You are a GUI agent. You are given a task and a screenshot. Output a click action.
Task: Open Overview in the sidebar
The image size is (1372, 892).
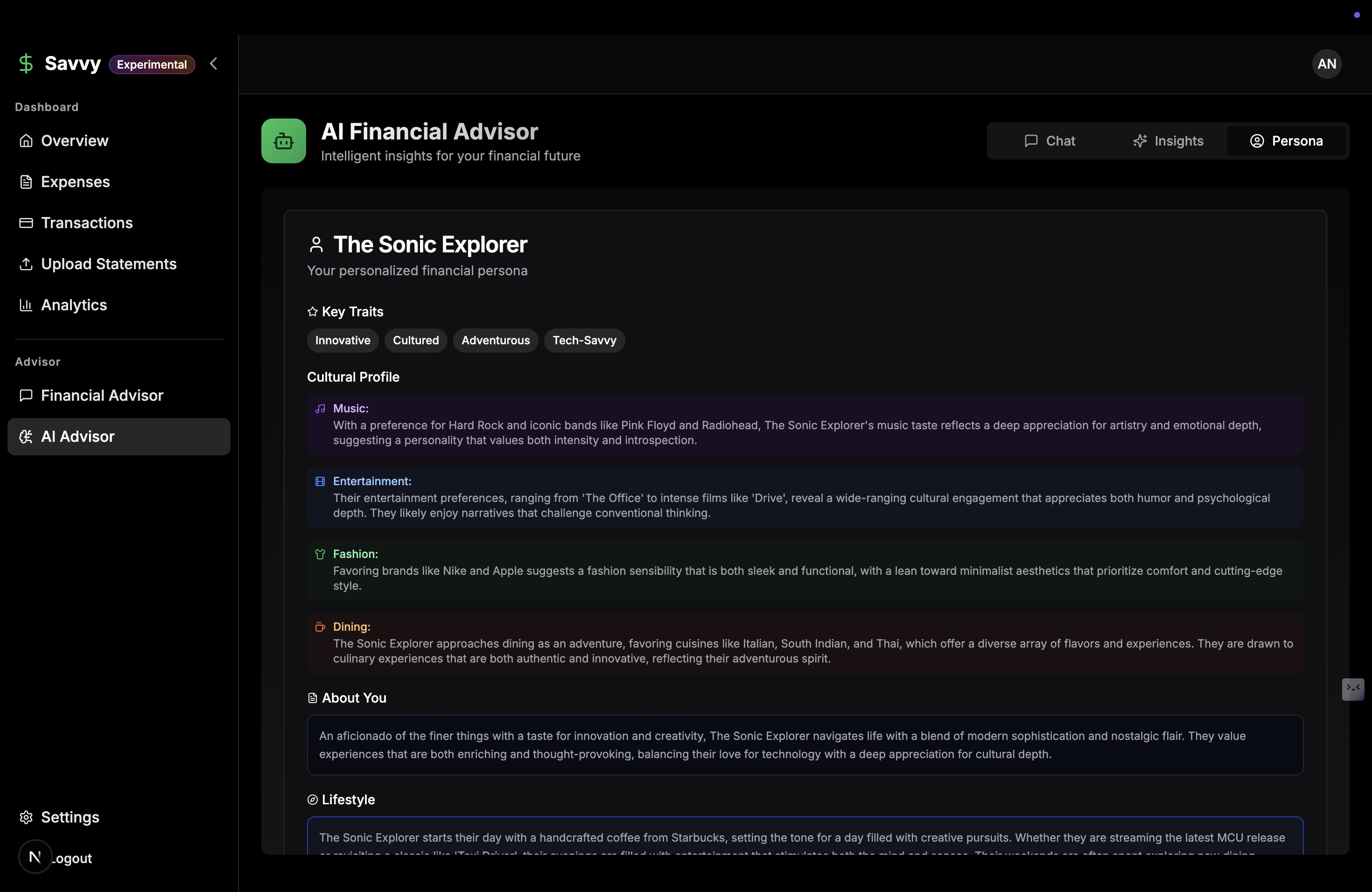(x=74, y=140)
